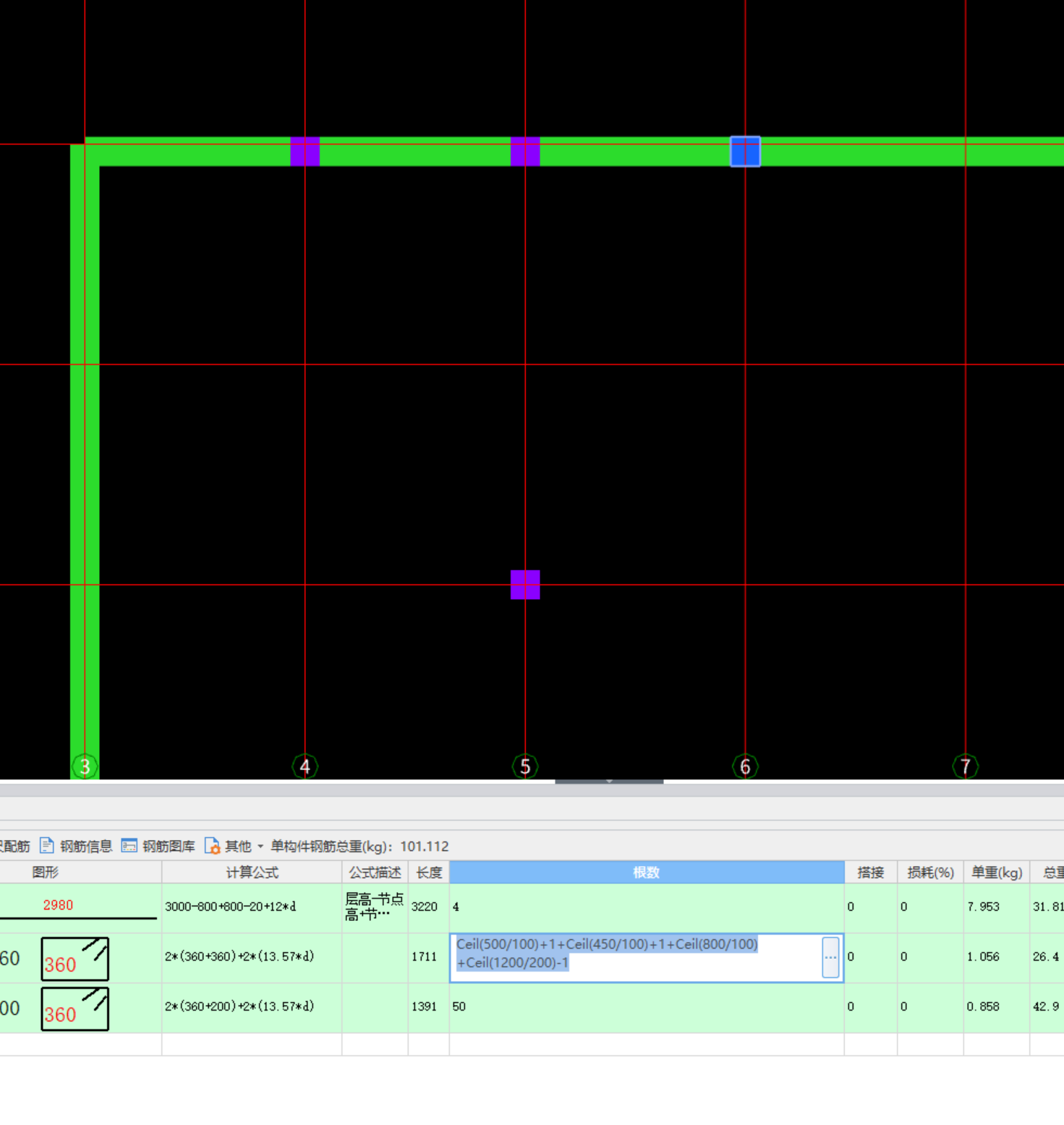Open the 钢筋信息 panel

pyautogui.click(x=76, y=846)
